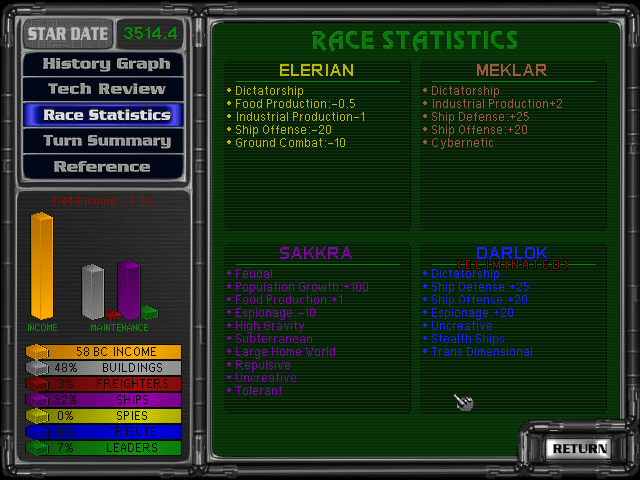Click the purple ships bar in the chart
The image size is (640, 480).
129,289
